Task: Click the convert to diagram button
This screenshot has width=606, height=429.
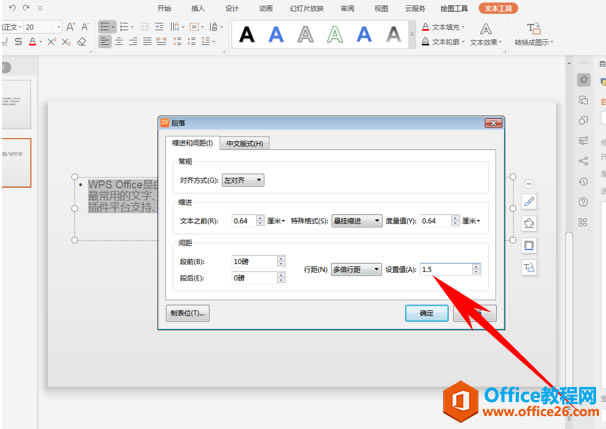Action: pos(534,35)
